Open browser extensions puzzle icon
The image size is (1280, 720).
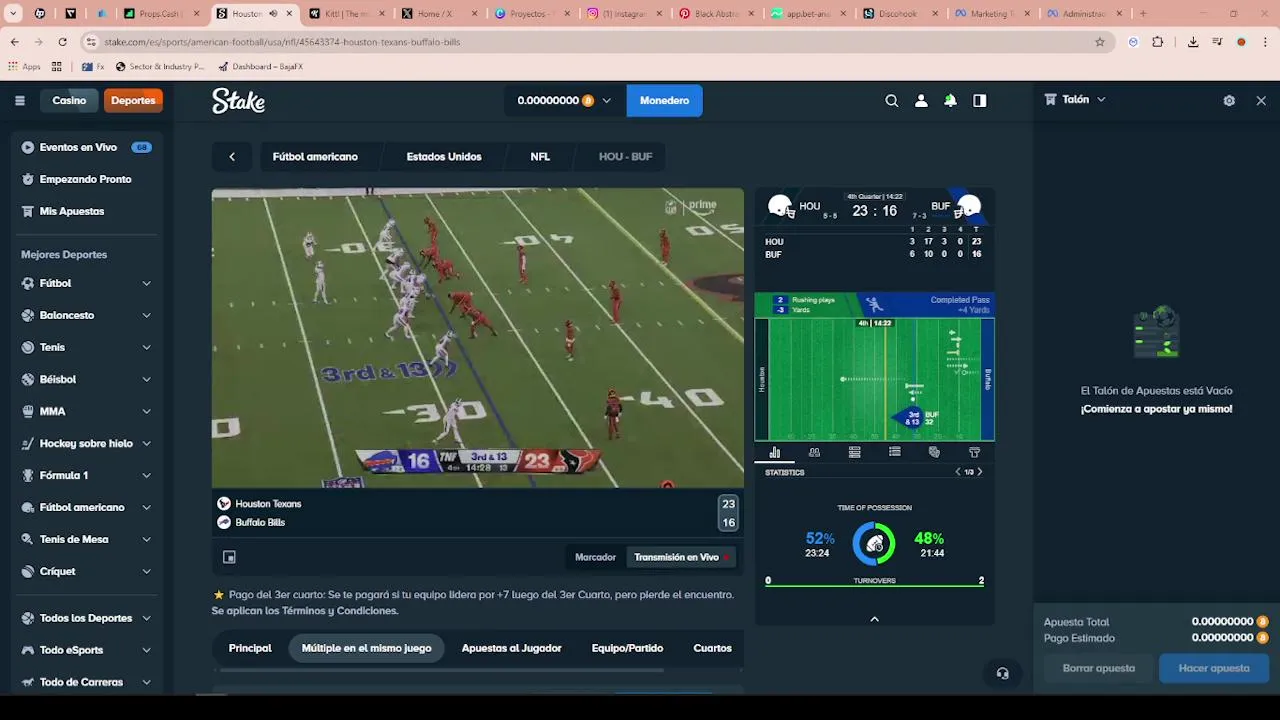(x=1158, y=42)
